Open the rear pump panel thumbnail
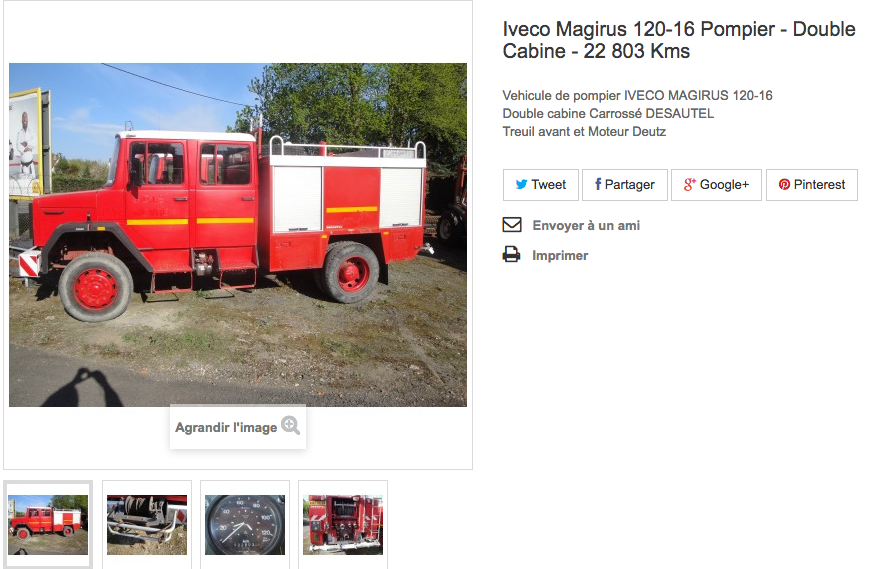This screenshot has width=871, height=569. [x=343, y=525]
